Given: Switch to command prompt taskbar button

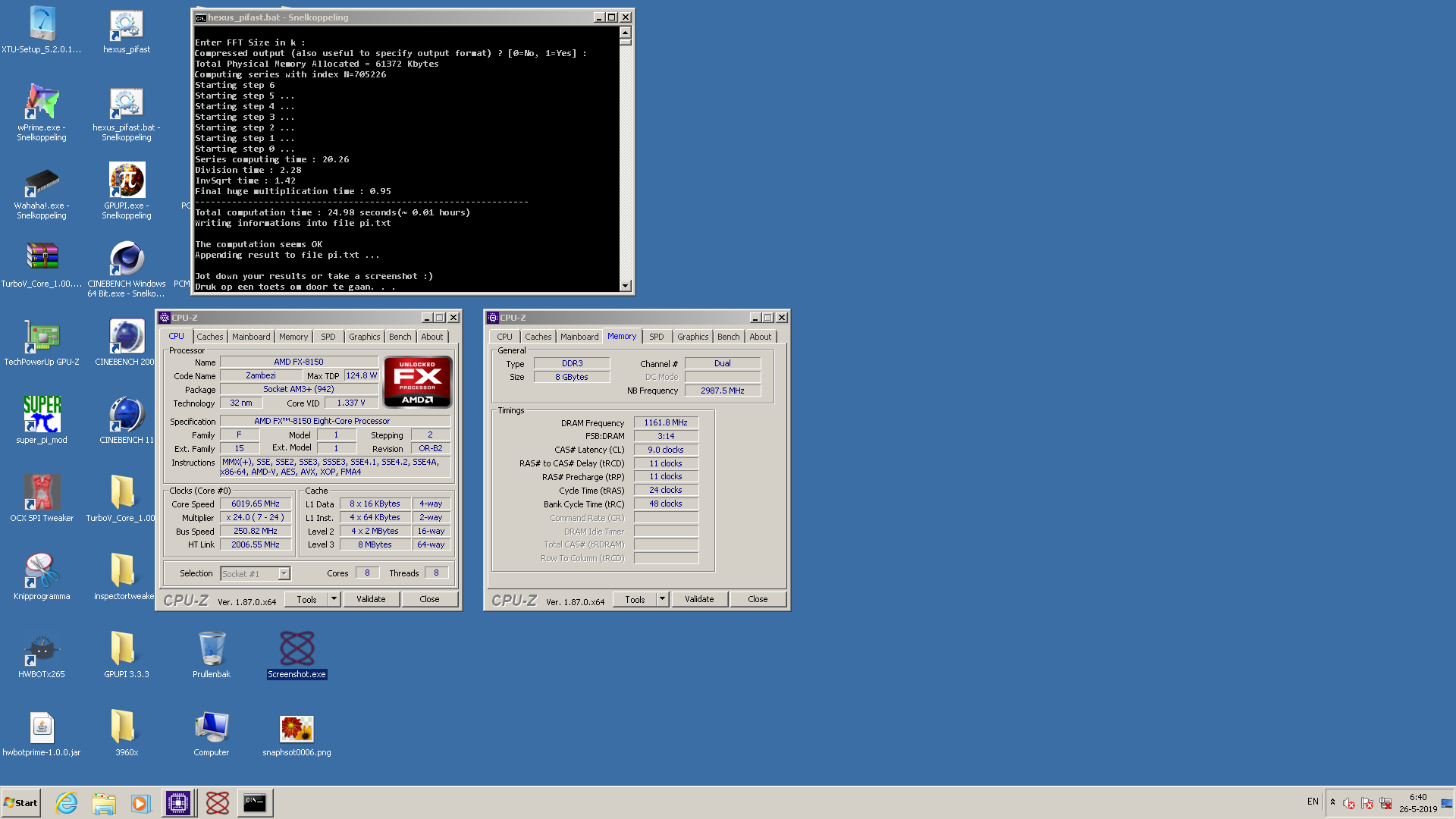Looking at the screenshot, I should (x=255, y=803).
